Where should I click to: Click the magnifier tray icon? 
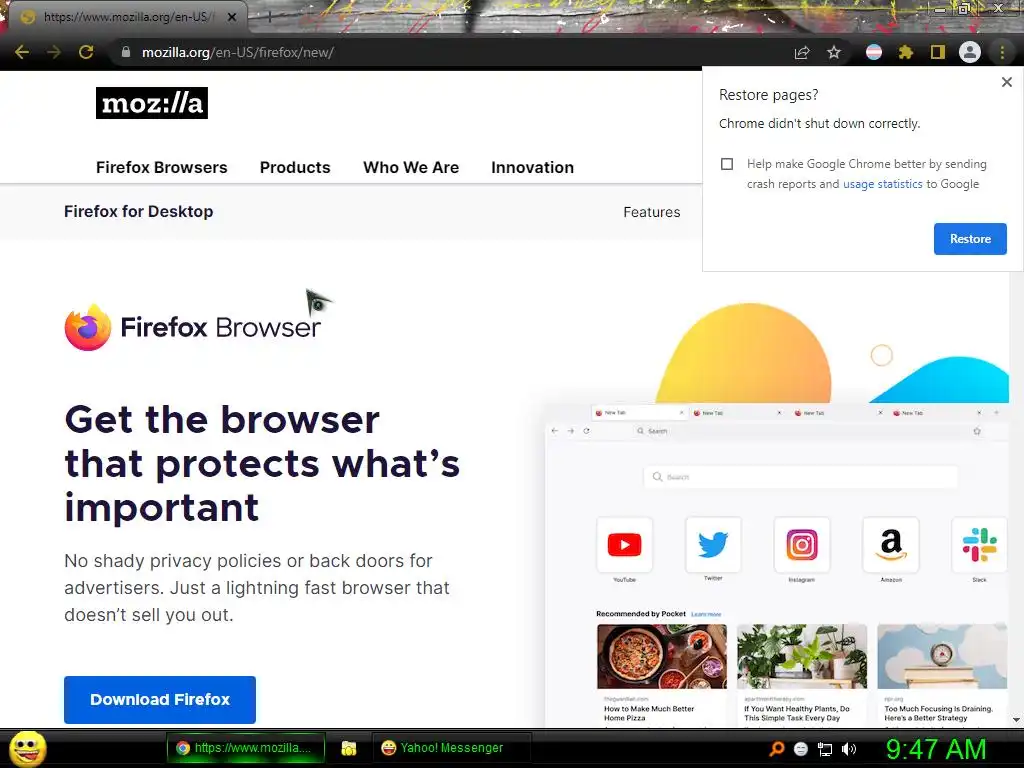pos(777,748)
